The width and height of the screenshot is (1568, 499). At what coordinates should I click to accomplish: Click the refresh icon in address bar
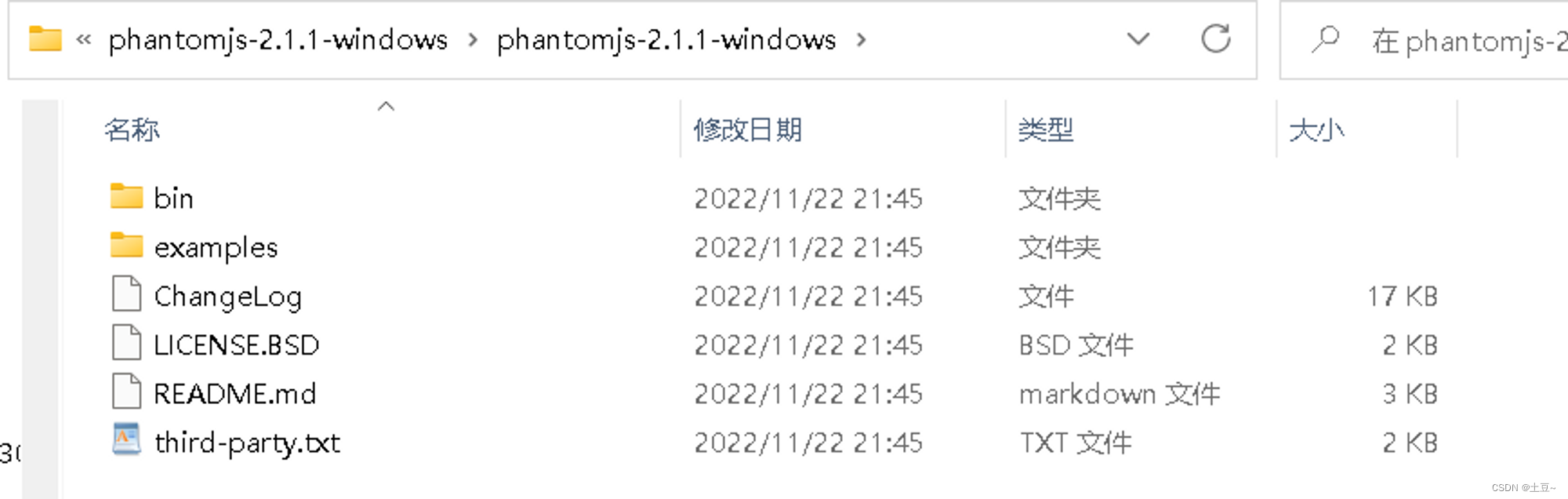(1216, 38)
